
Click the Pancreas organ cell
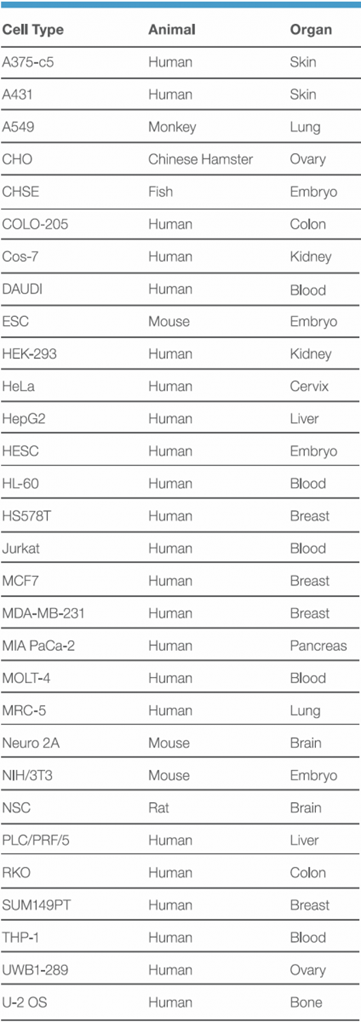[x=319, y=645]
